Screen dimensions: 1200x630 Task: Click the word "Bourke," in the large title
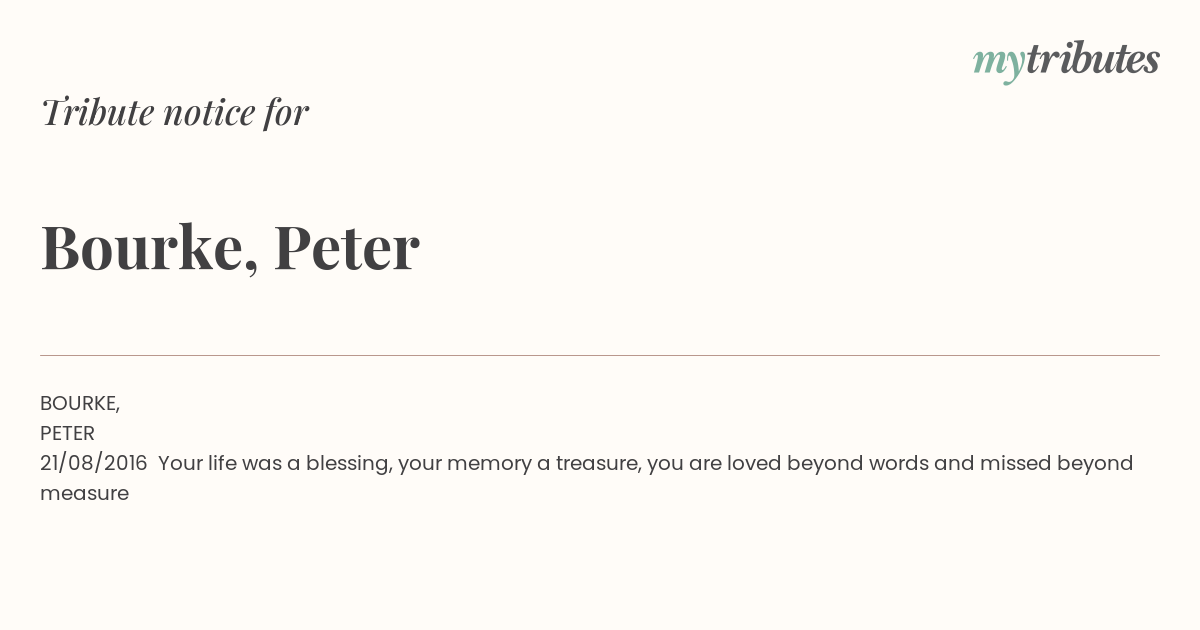150,247
